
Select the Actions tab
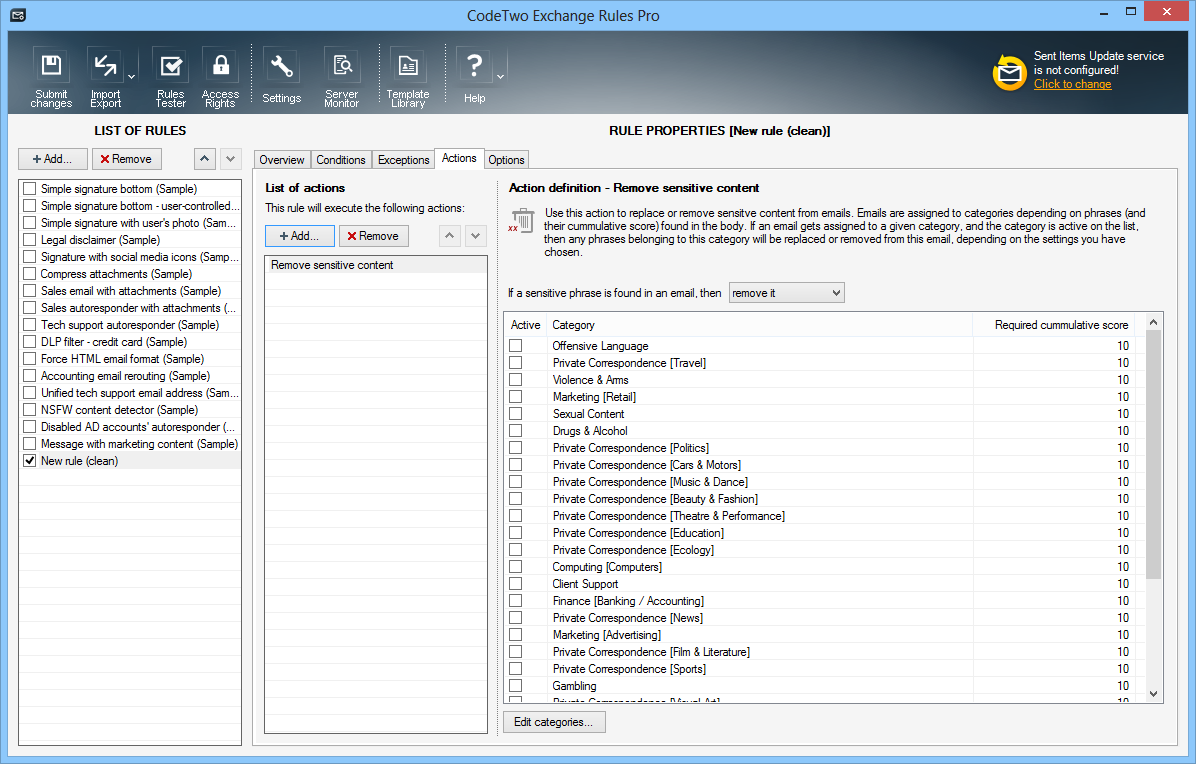pyautogui.click(x=459, y=158)
